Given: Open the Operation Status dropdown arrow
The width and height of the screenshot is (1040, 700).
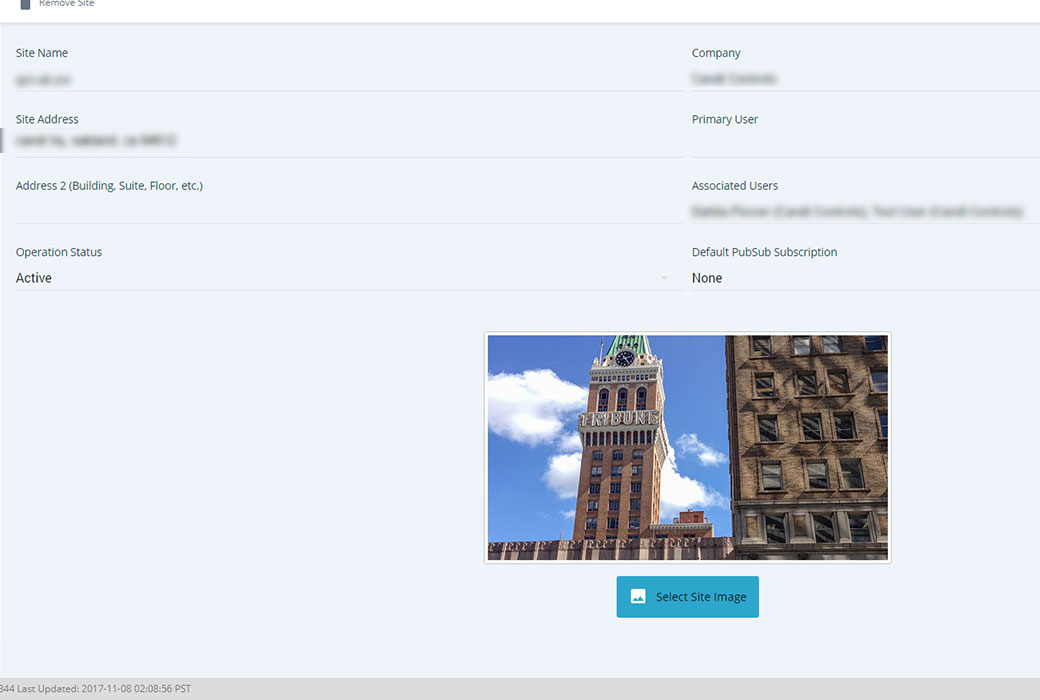Looking at the screenshot, I should (x=664, y=278).
